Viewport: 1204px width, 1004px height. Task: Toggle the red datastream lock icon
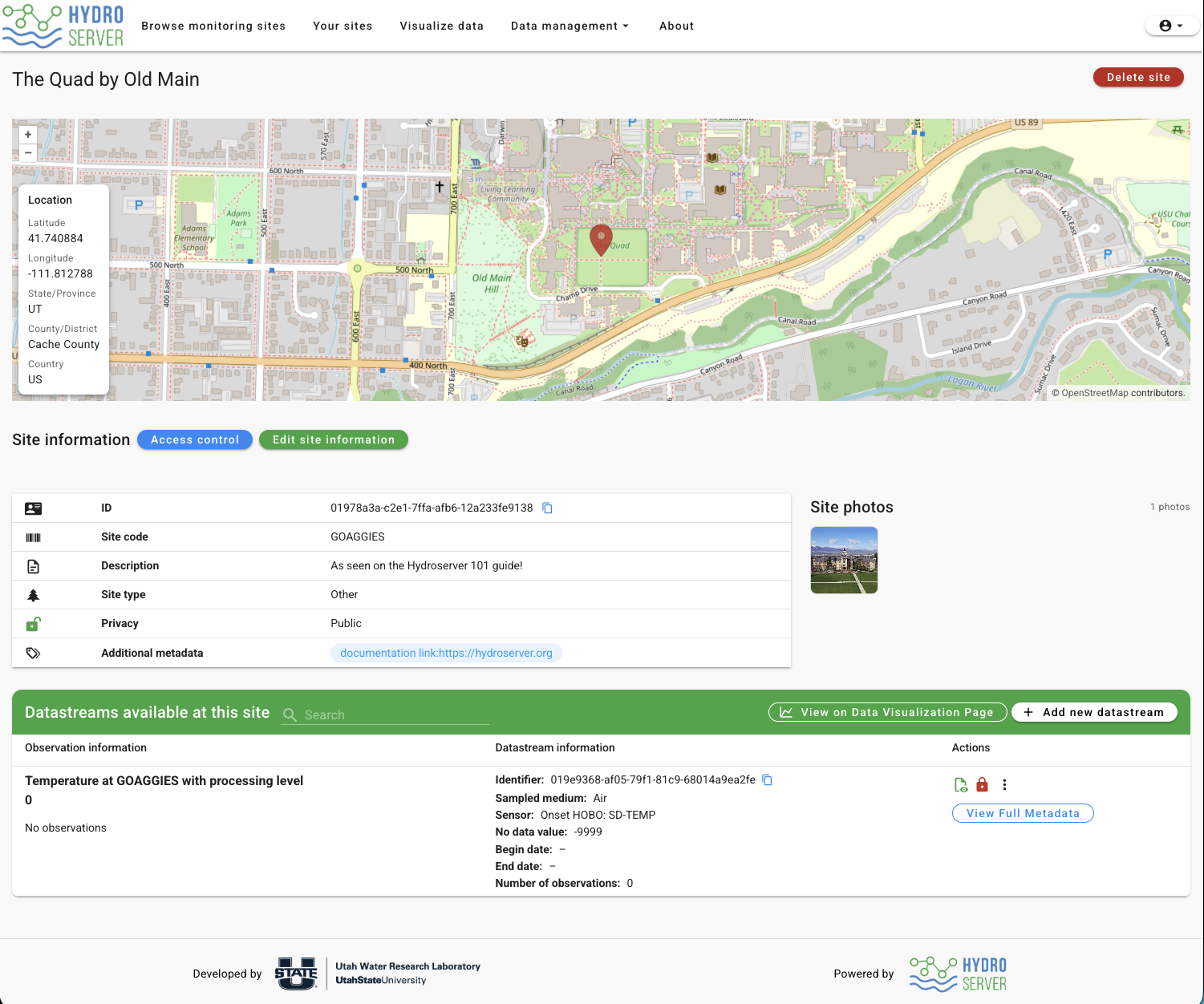pos(982,785)
